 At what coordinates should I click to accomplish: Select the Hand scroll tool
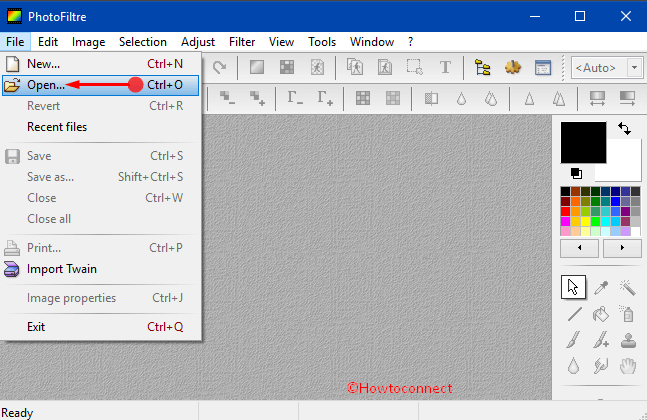click(x=628, y=366)
